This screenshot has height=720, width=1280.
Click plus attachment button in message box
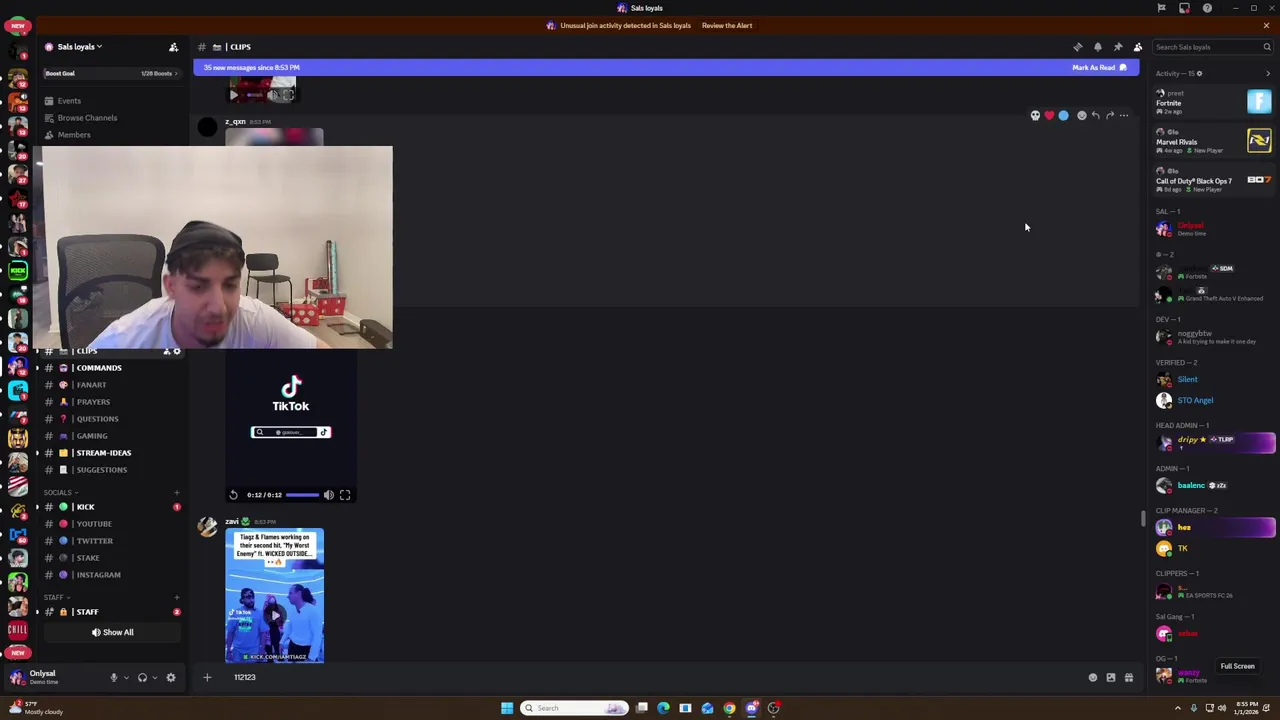(x=207, y=678)
